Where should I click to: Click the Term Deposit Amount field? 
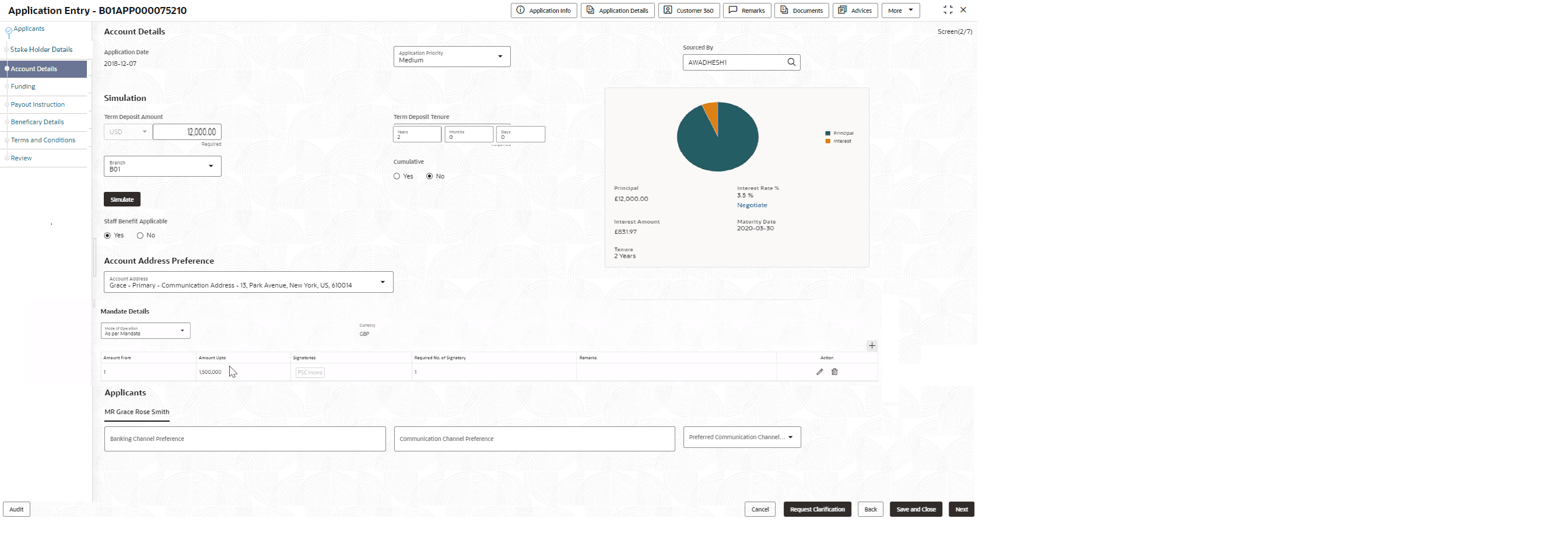click(188, 132)
